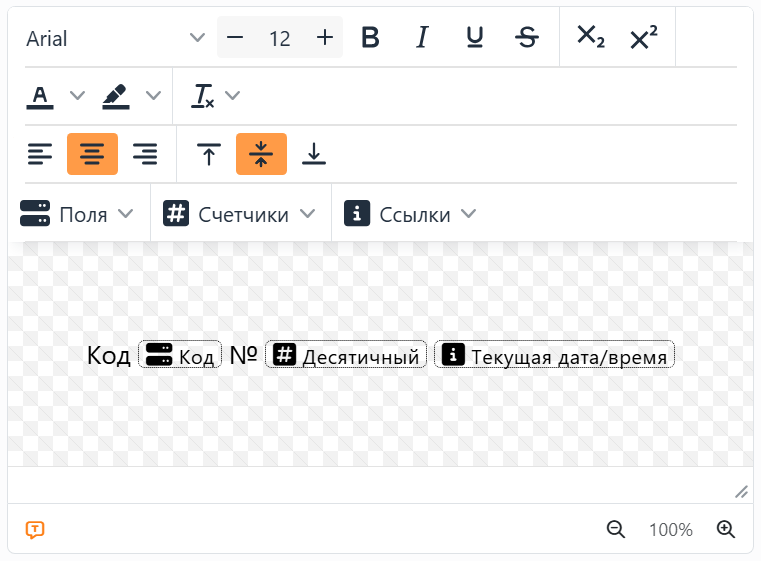Image resolution: width=761 pixels, height=561 pixels.
Task: Toggle center horizontal alignment
Action: pyautogui.click(x=92, y=154)
